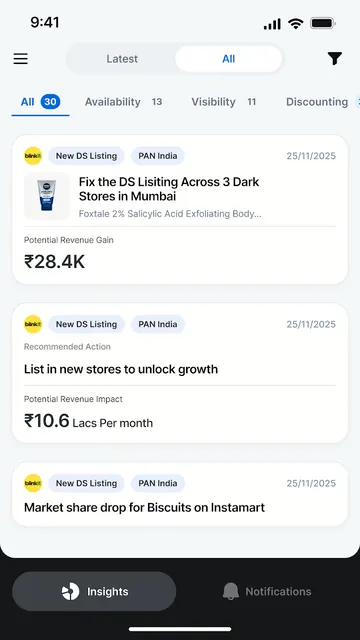Select the Insights pie icon
360x640 pixels.
(x=70, y=591)
